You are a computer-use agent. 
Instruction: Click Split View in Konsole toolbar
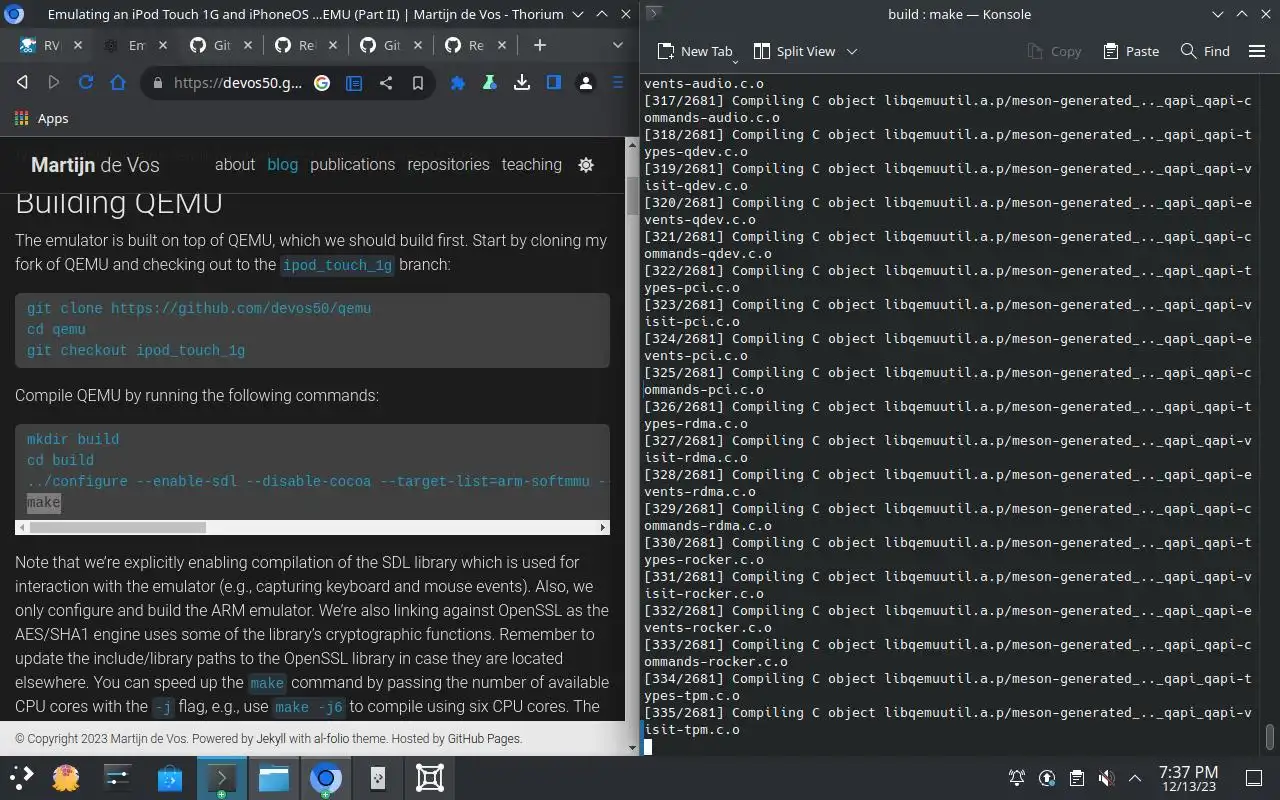[795, 51]
